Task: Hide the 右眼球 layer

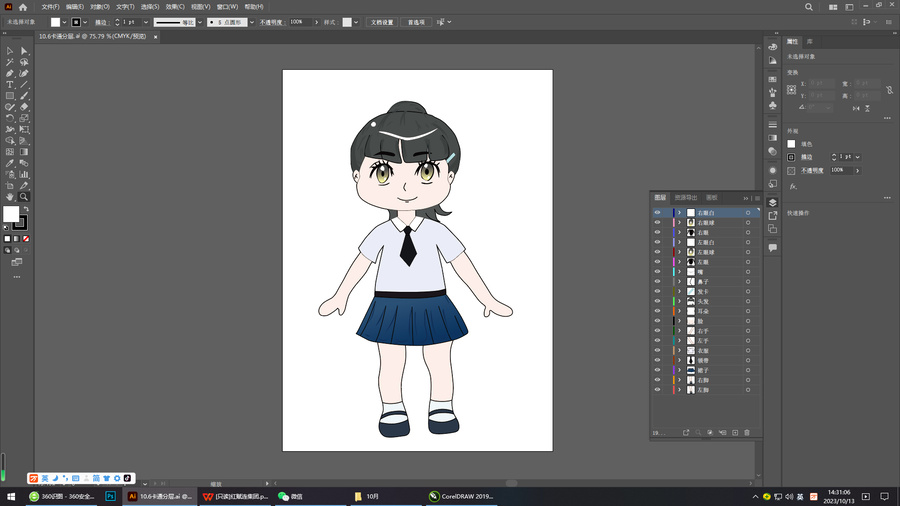Action: click(657, 223)
